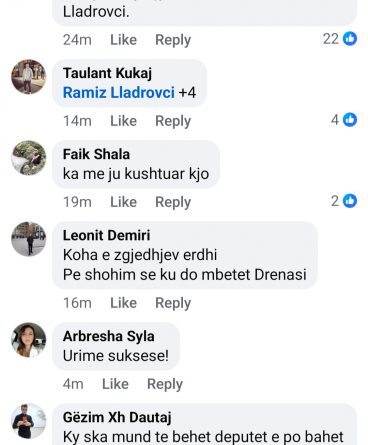Image resolution: width=368 pixels, height=445 pixels.
Task: Like the 24m comment ending with Lladrovci
Action: pyautogui.click(x=123, y=40)
